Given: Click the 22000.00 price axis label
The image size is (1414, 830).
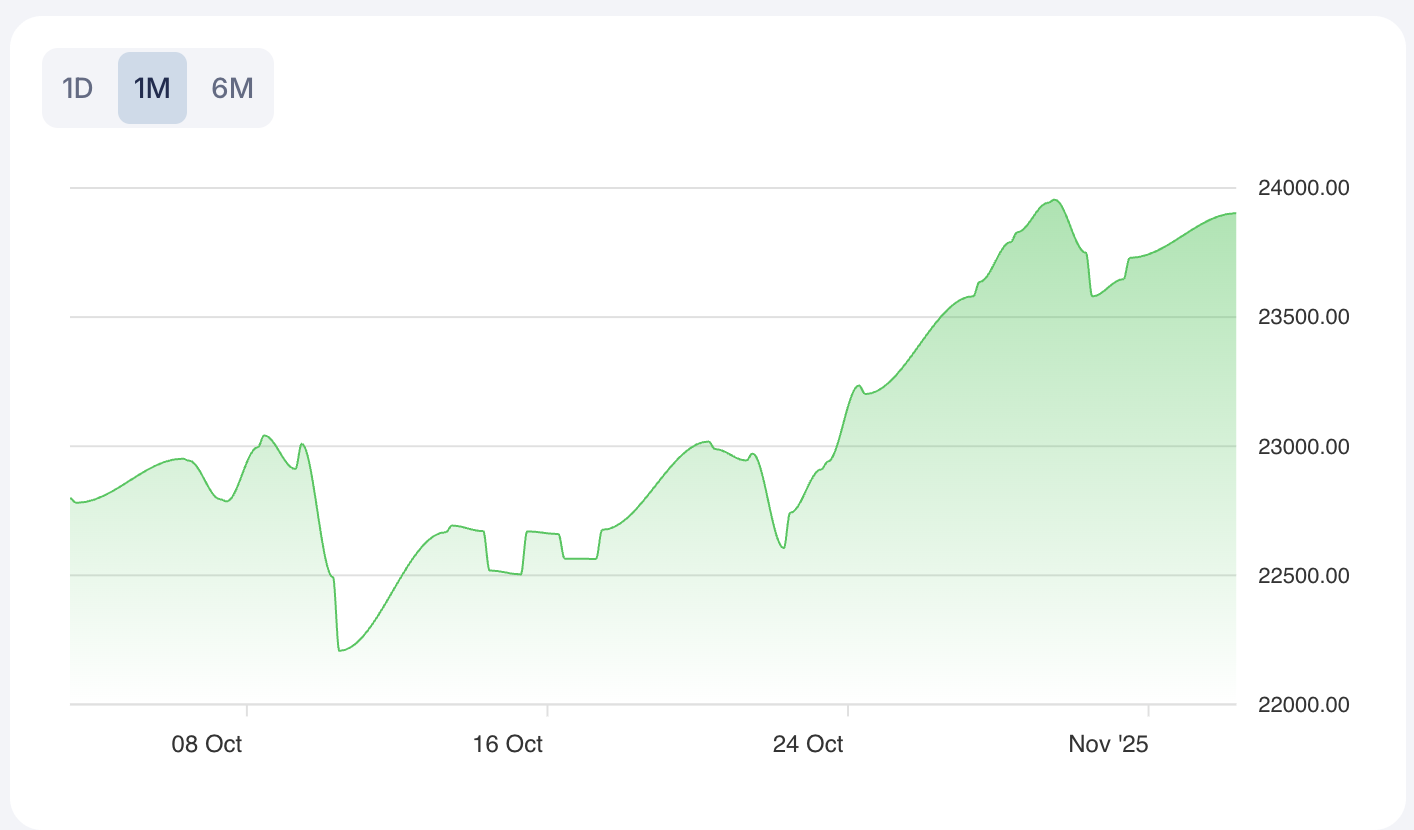Looking at the screenshot, I should click(1303, 704).
